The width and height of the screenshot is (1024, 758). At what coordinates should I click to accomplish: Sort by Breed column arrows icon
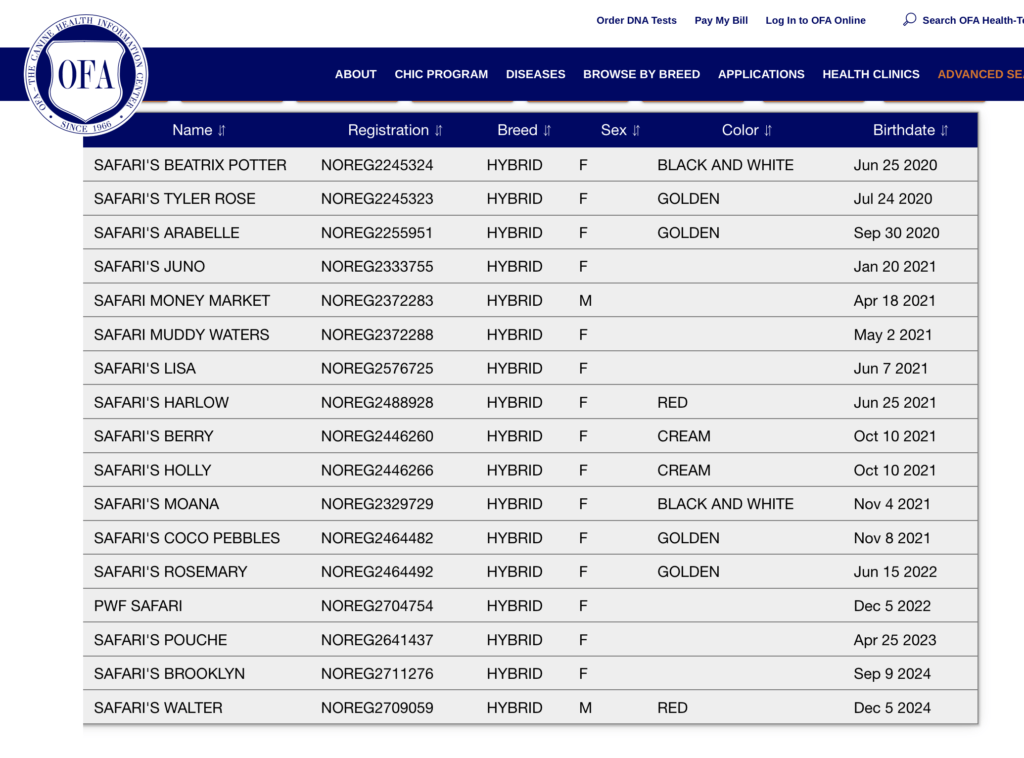pyautogui.click(x=547, y=131)
